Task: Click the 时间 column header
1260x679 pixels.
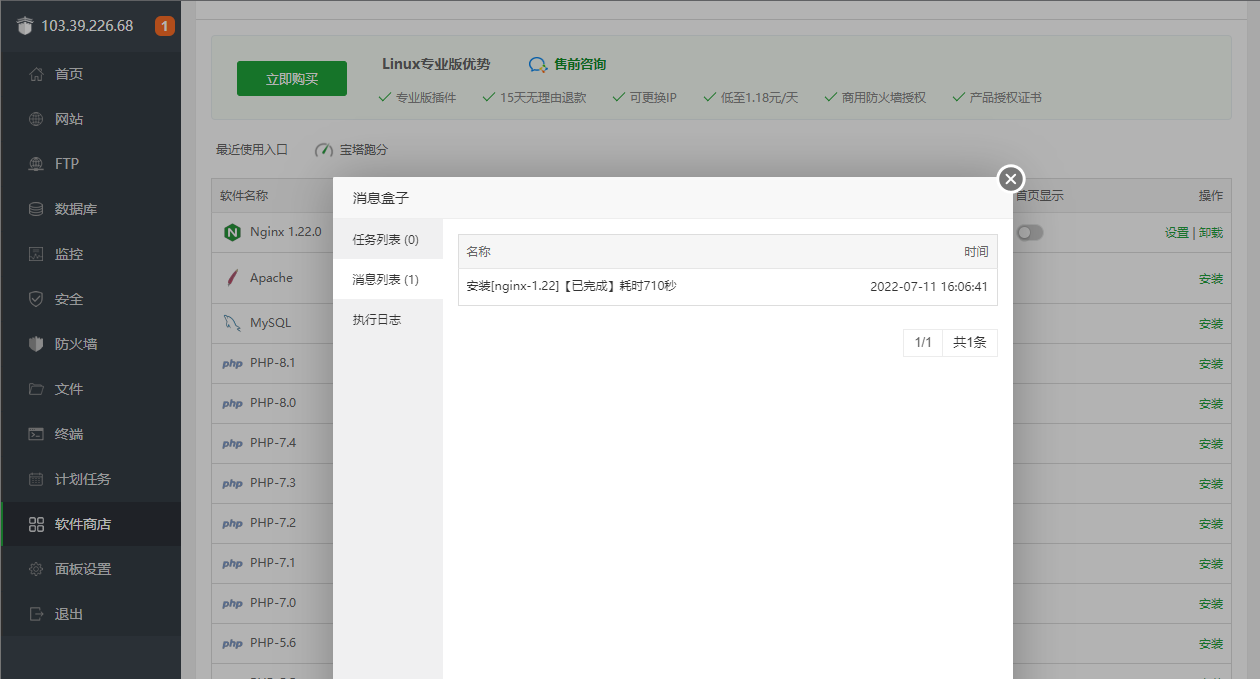Action: point(976,252)
